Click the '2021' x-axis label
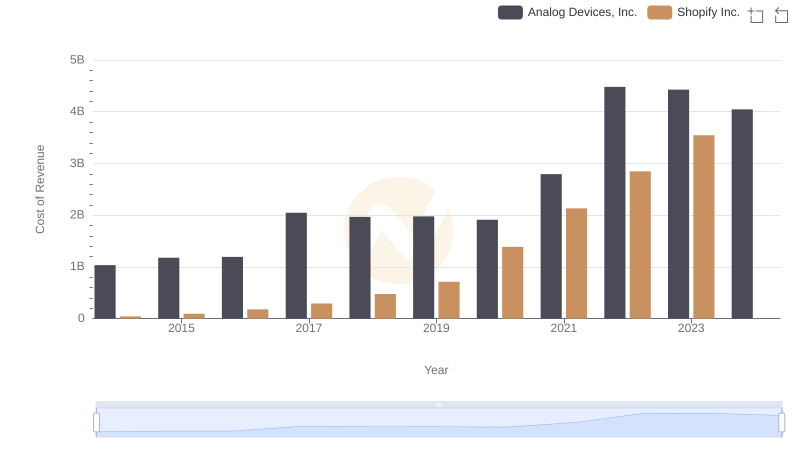The height and width of the screenshot is (461, 800). pyautogui.click(x=564, y=328)
